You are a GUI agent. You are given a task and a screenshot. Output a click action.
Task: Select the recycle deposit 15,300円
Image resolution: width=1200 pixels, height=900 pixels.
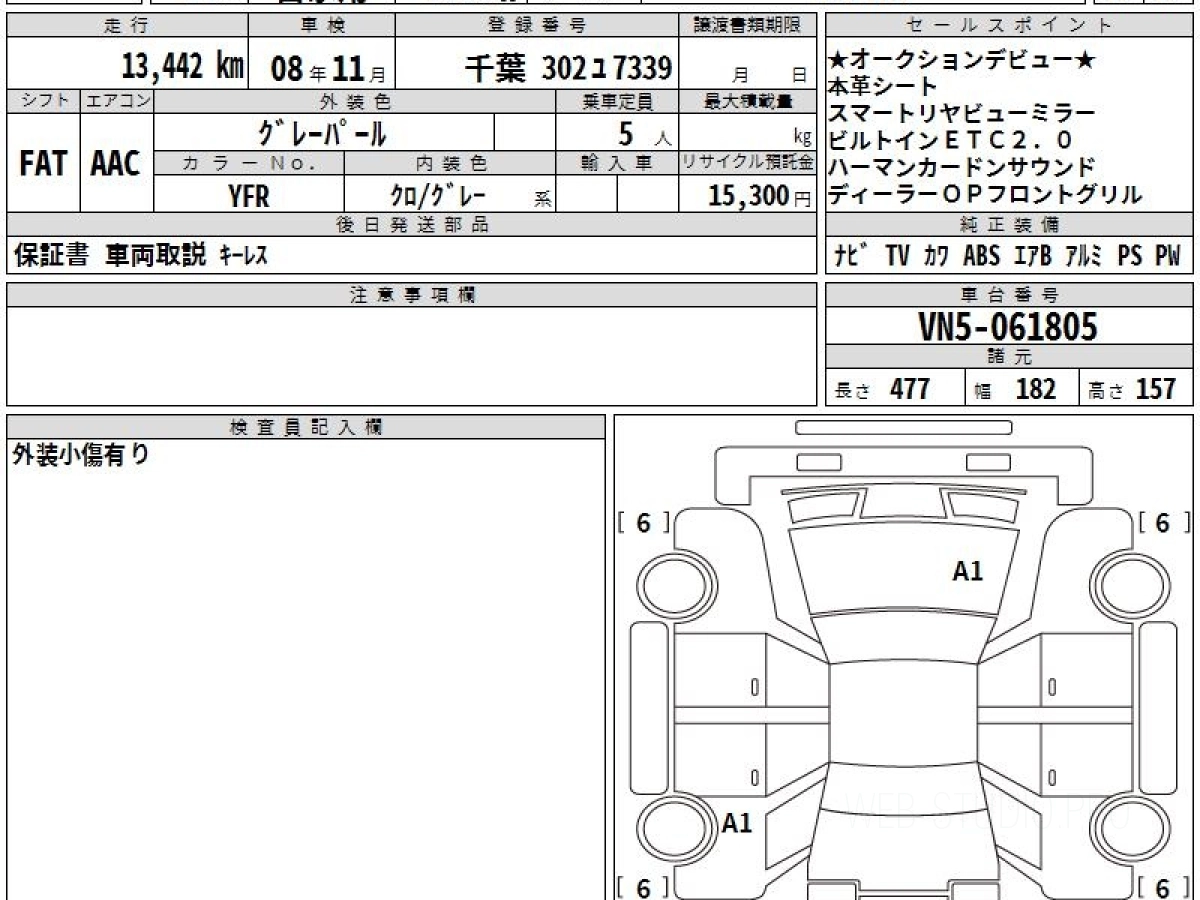[761, 196]
